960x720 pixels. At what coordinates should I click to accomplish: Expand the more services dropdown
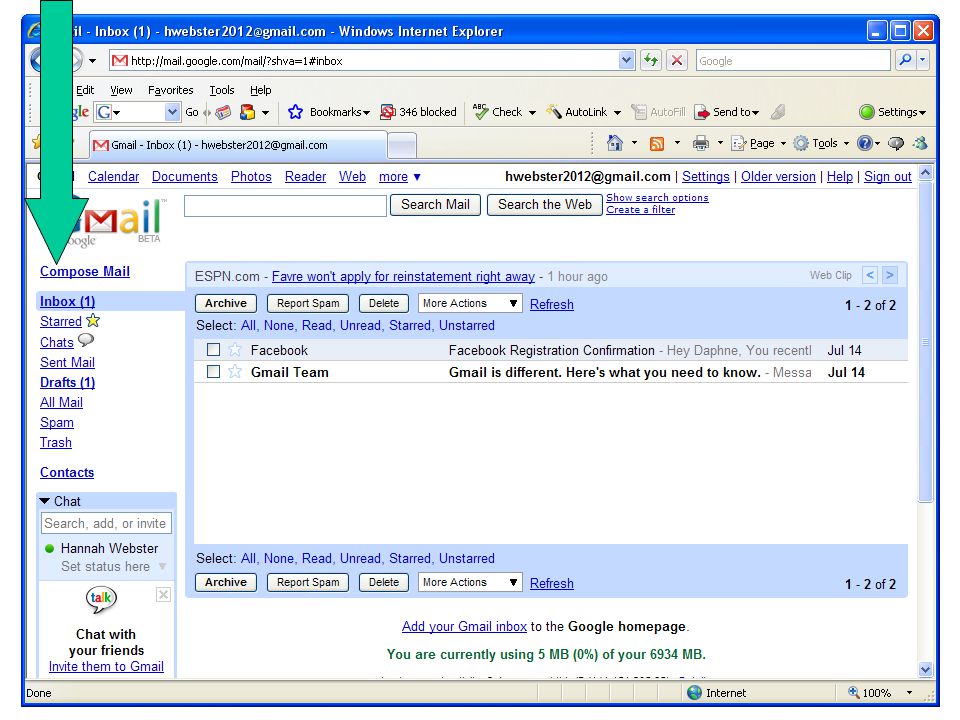coord(400,177)
